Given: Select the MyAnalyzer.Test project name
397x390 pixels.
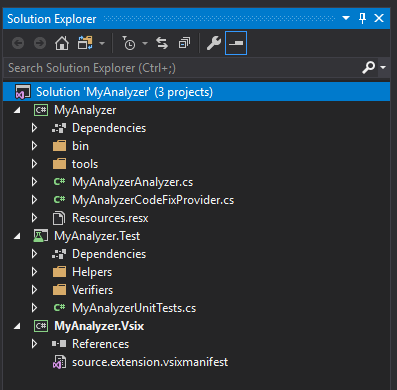Looking at the screenshot, I should tap(97, 236).
